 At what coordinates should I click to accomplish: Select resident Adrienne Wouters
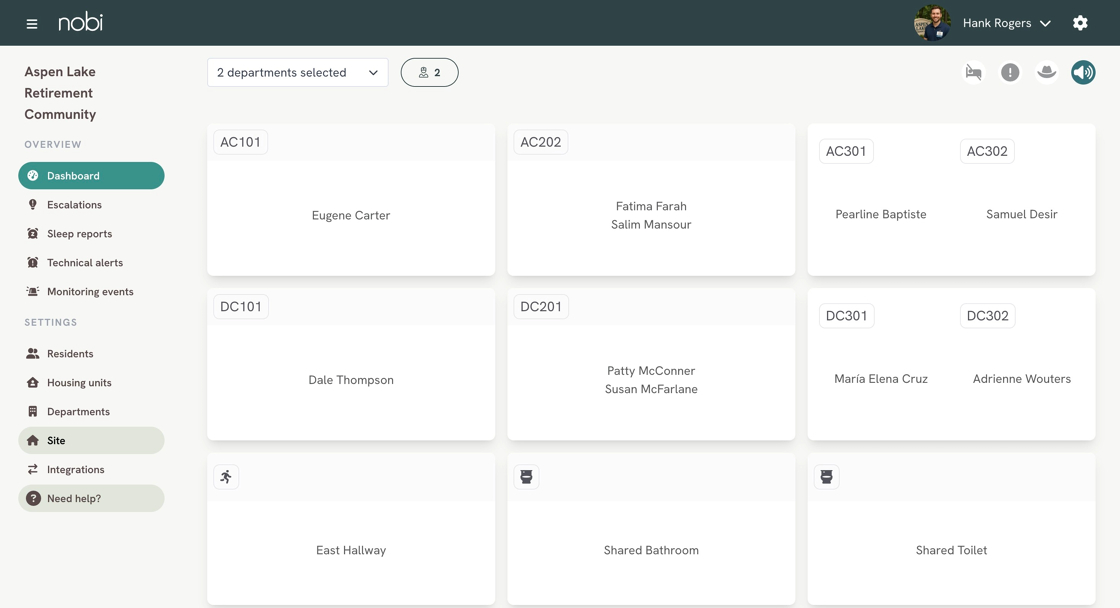pos(1021,379)
